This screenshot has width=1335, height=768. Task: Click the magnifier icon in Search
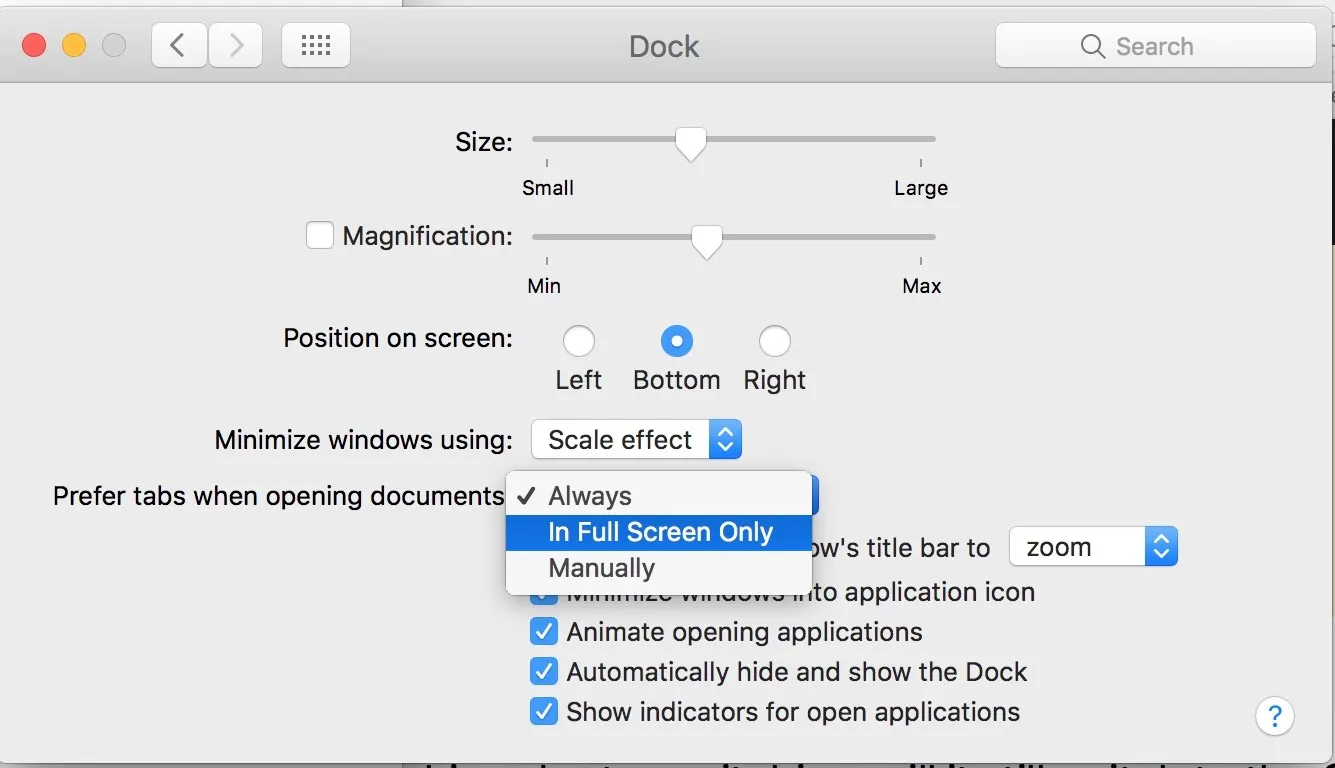click(1092, 46)
